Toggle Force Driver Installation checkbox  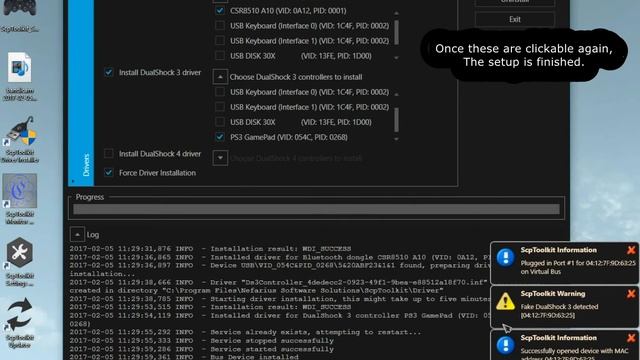coord(109,173)
